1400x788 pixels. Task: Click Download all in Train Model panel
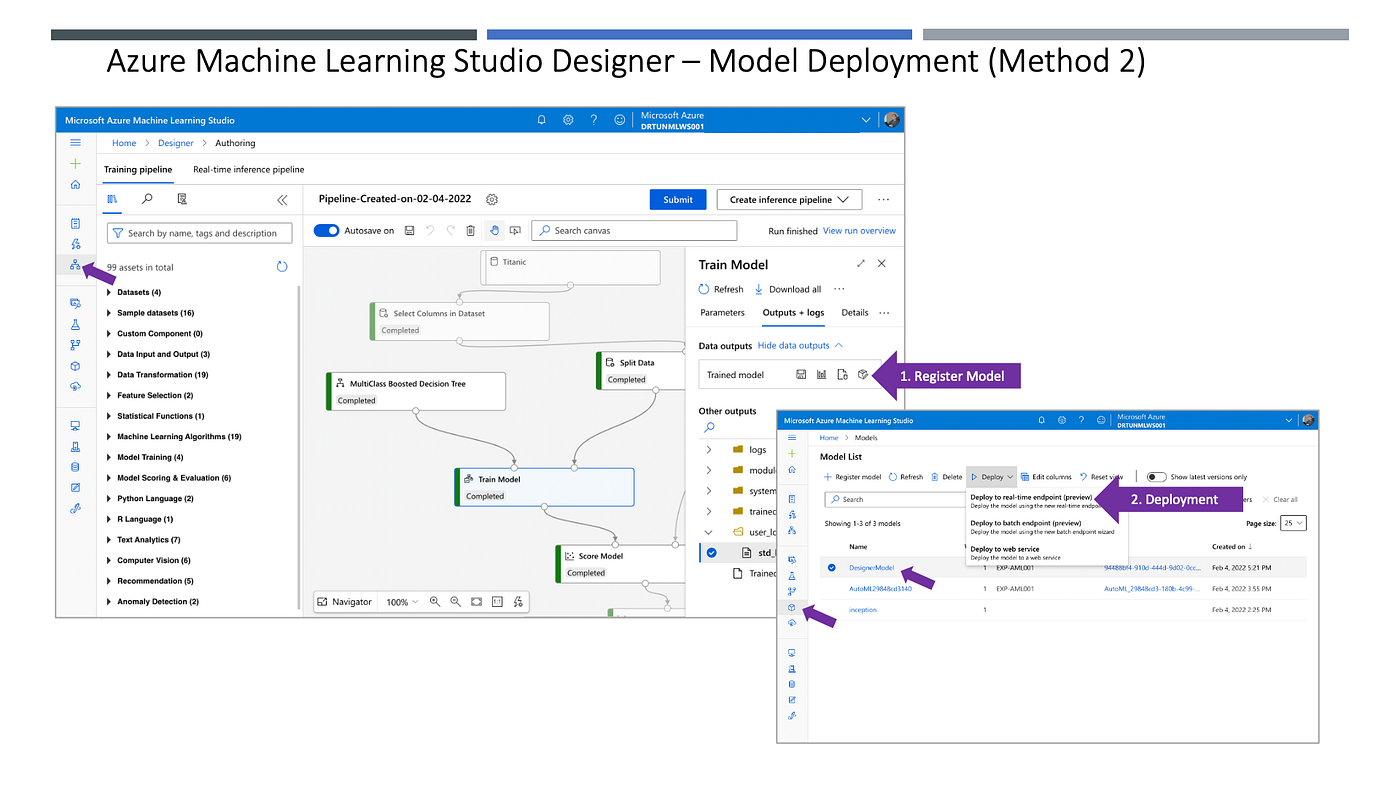click(x=788, y=289)
